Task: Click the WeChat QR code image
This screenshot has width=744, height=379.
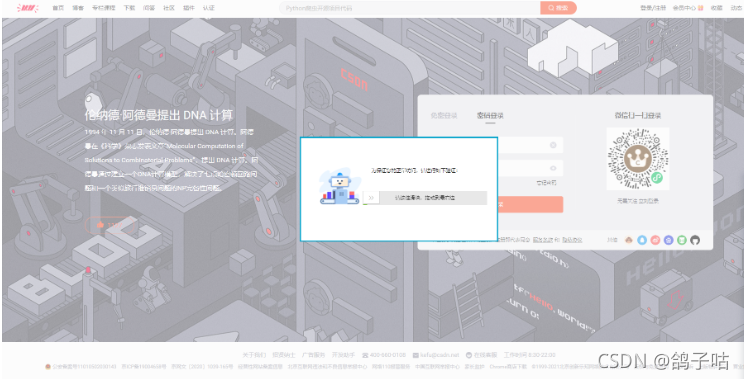Action: click(x=638, y=158)
